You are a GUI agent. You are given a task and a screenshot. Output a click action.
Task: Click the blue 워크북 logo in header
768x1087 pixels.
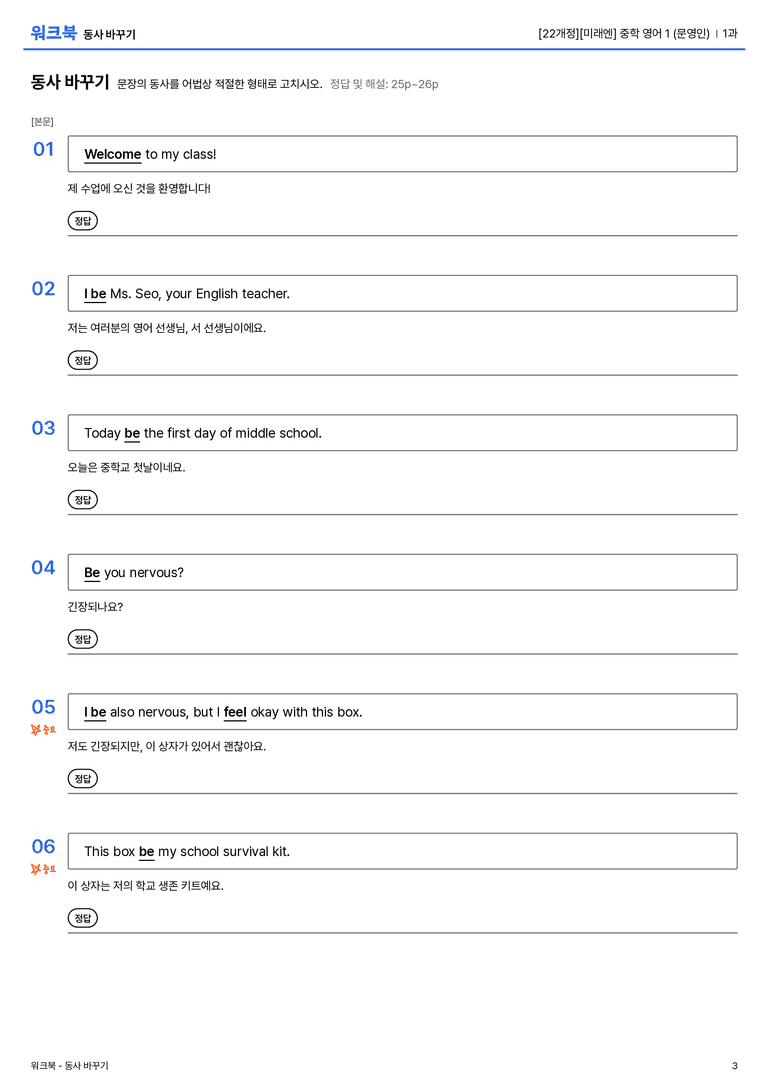(53, 33)
